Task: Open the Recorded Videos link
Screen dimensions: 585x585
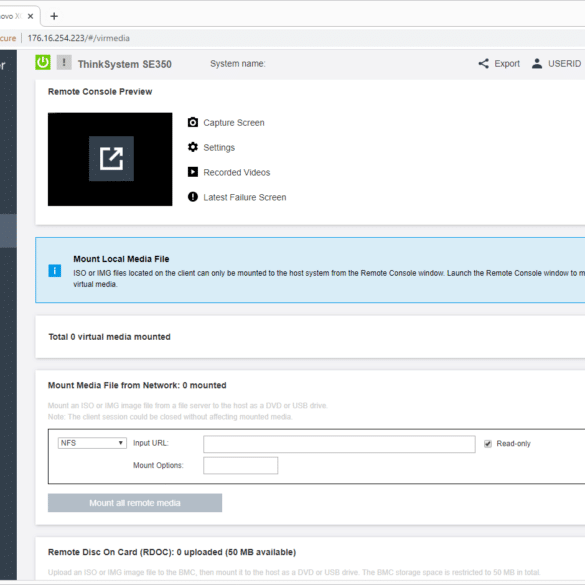Action: [x=237, y=172]
